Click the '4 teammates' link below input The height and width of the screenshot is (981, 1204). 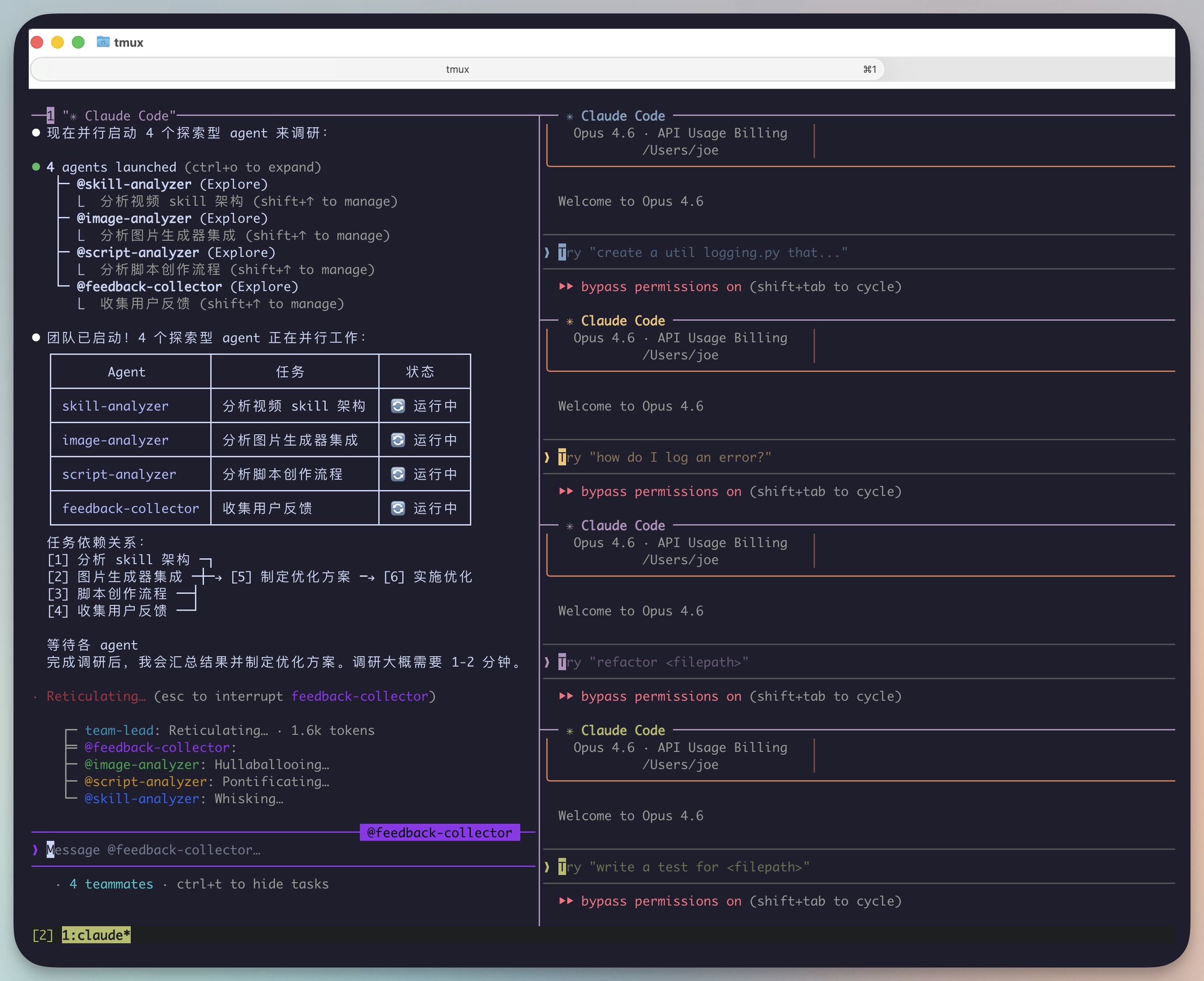pos(111,884)
